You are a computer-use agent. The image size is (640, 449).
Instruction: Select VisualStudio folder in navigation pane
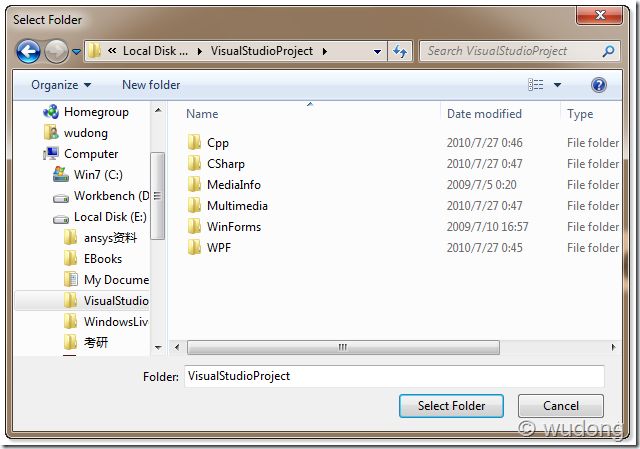116,301
